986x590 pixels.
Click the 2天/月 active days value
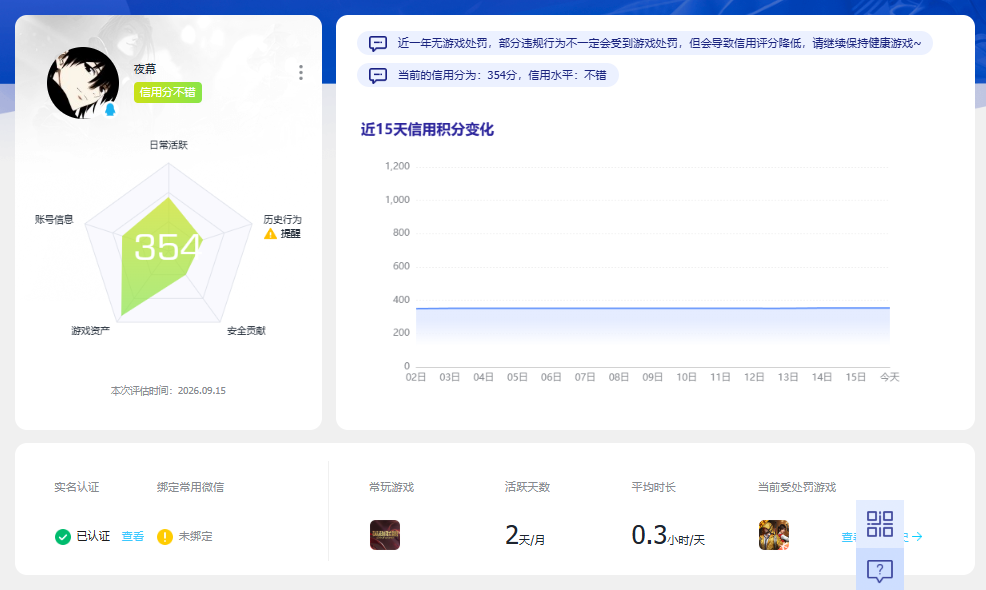coord(525,535)
